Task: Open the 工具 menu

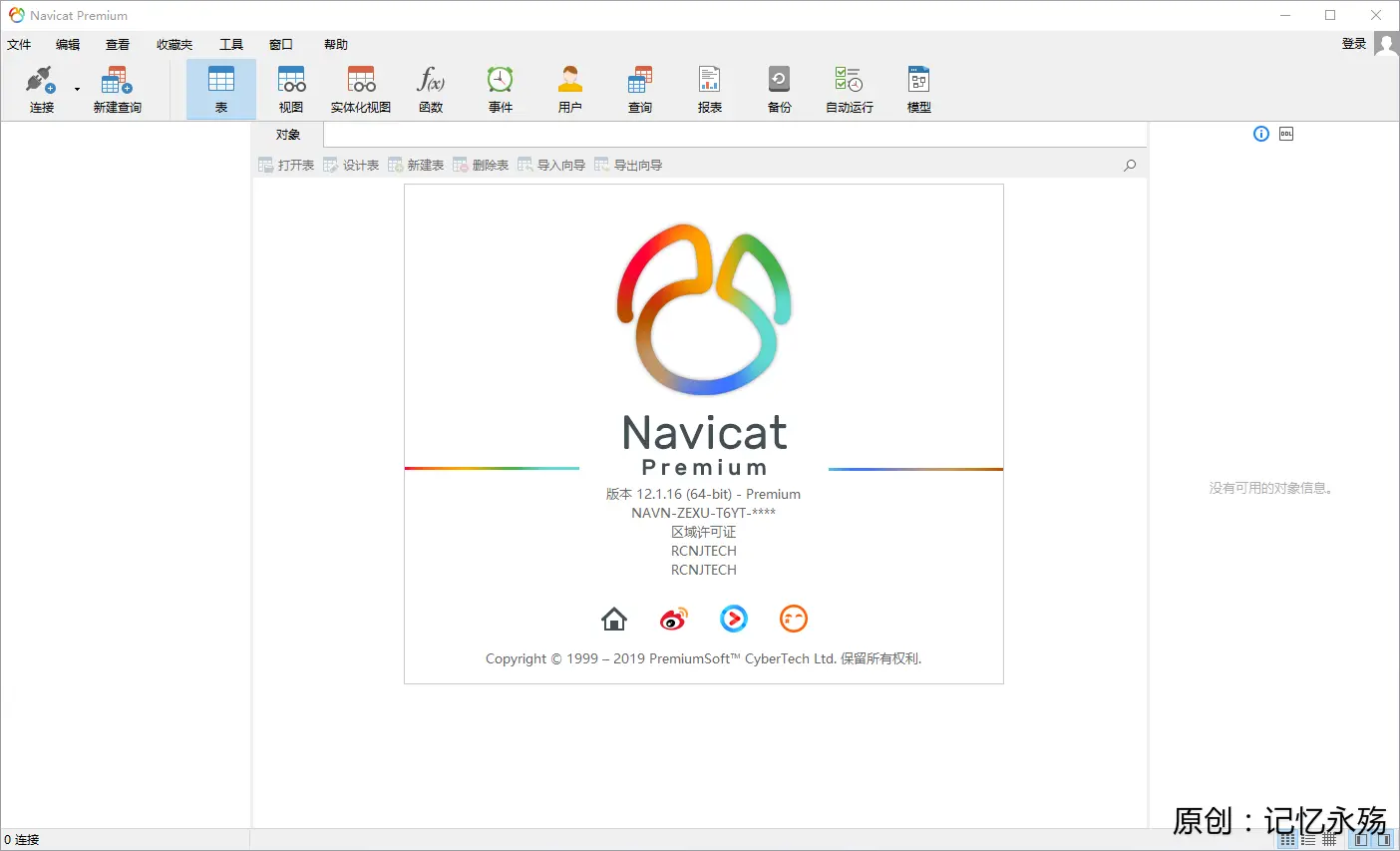Action: (231, 44)
